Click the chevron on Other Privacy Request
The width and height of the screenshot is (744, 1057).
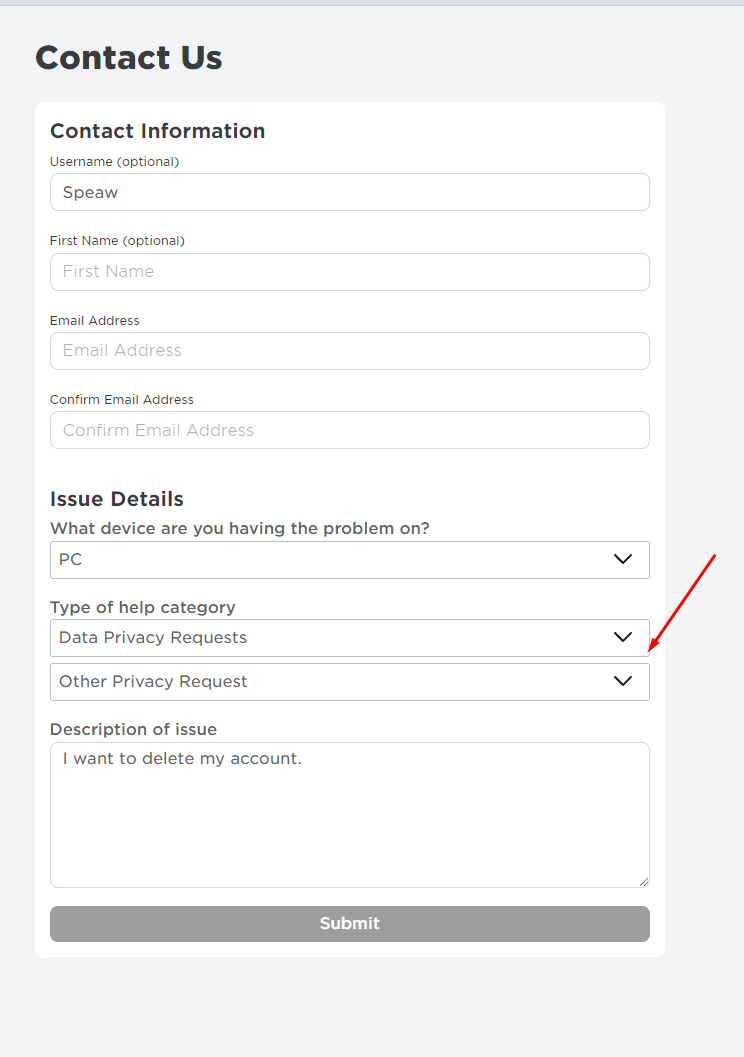point(623,681)
